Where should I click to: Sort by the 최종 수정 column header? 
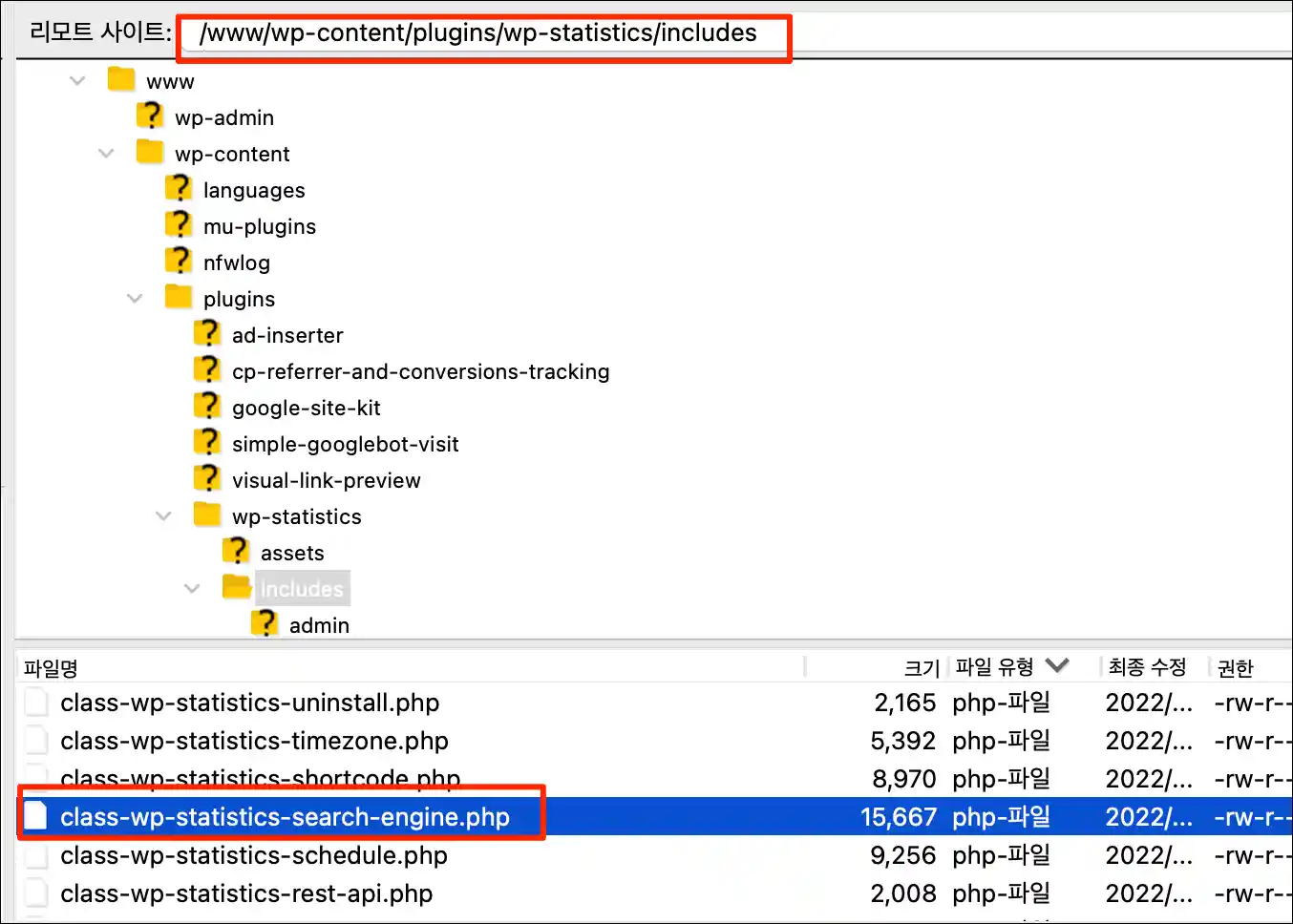click(1147, 667)
